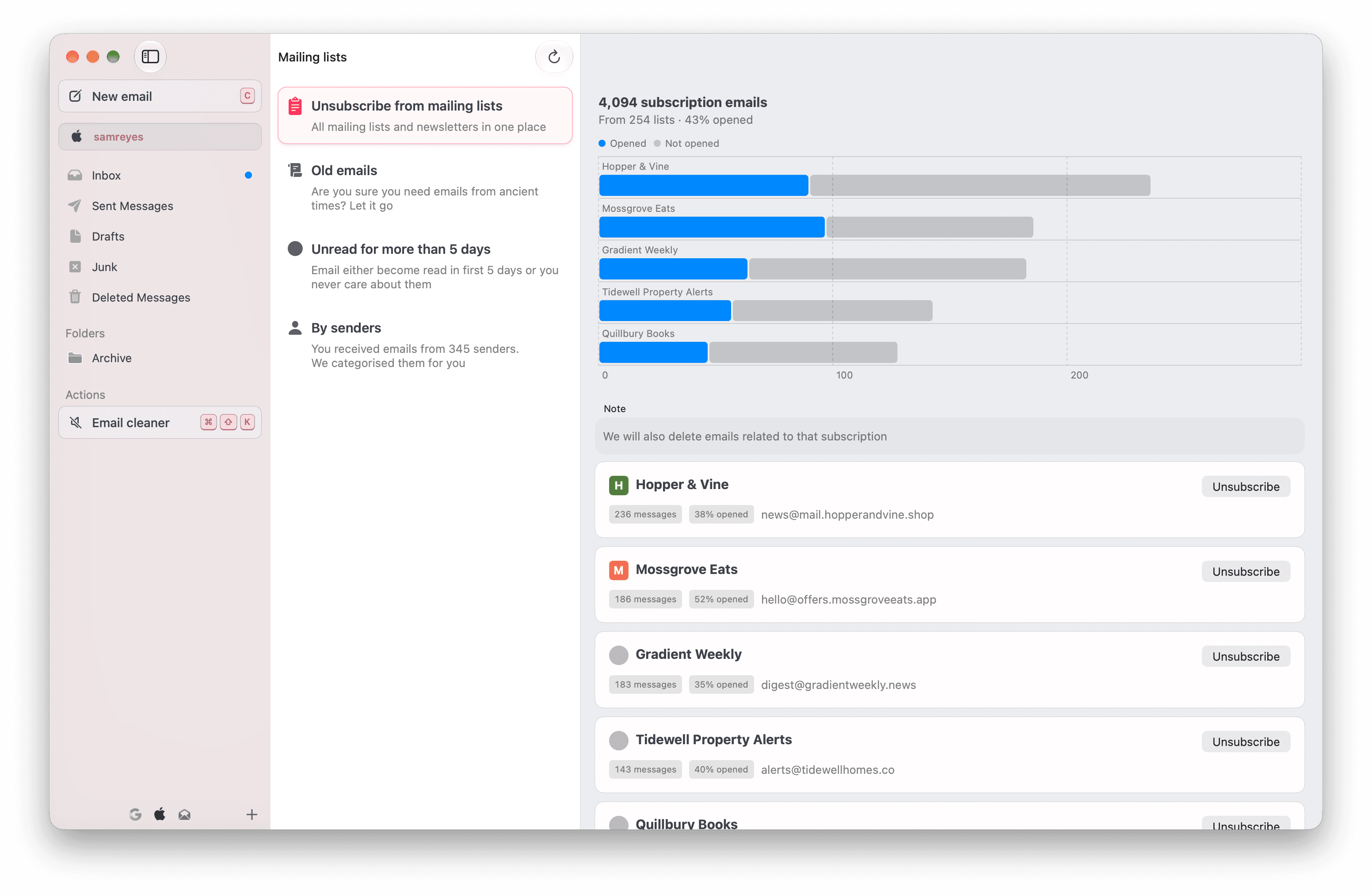Click the clipboard icon beside Unsubscribe from mailing lists
Screen dimensions: 1372x895
tap(294, 106)
